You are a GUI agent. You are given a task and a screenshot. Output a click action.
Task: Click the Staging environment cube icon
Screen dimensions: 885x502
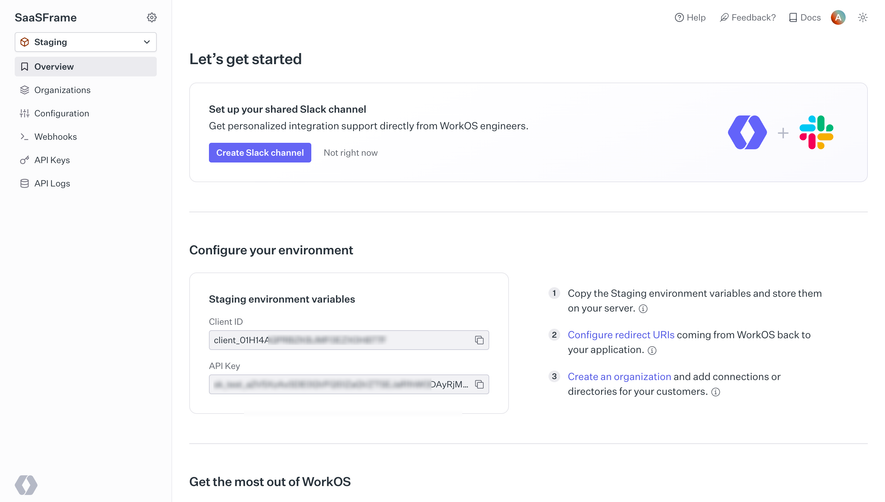[24, 42]
